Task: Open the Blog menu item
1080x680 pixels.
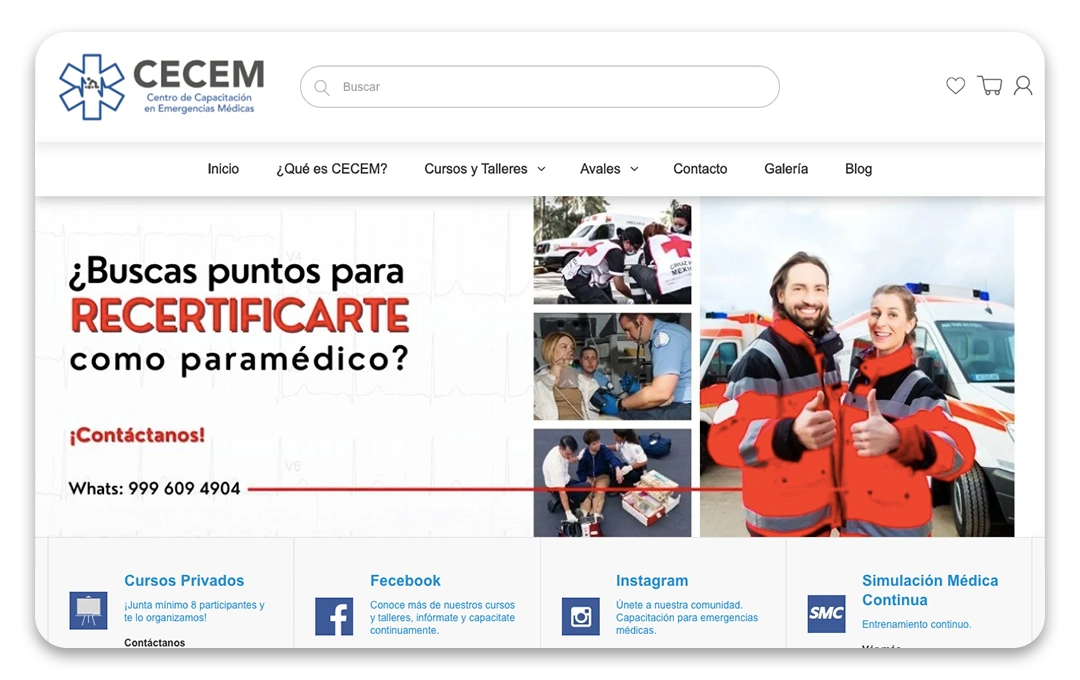Action: pos(858,169)
